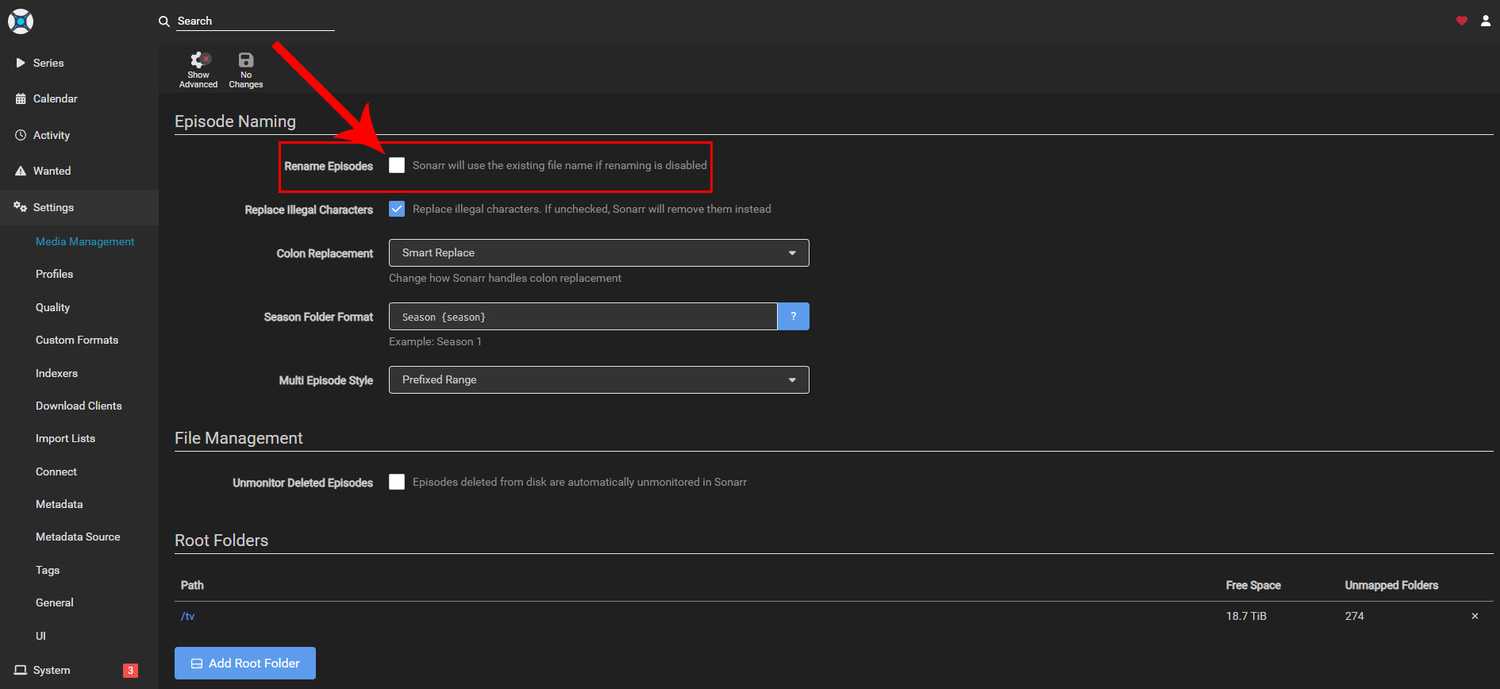Click the Add Root Folder button
Screen dimensions: 1500x689
tap(245, 663)
